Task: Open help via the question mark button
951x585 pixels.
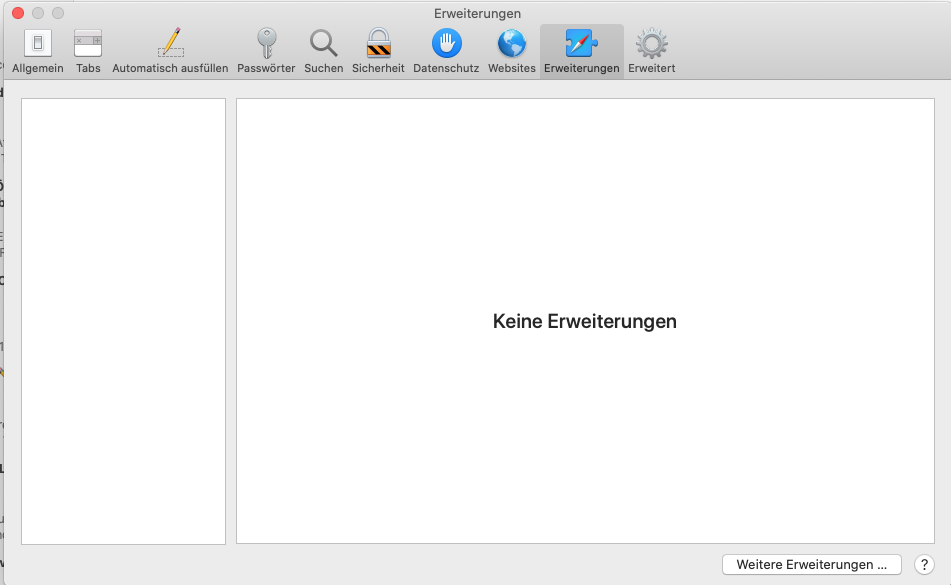Action: pos(924,565)
